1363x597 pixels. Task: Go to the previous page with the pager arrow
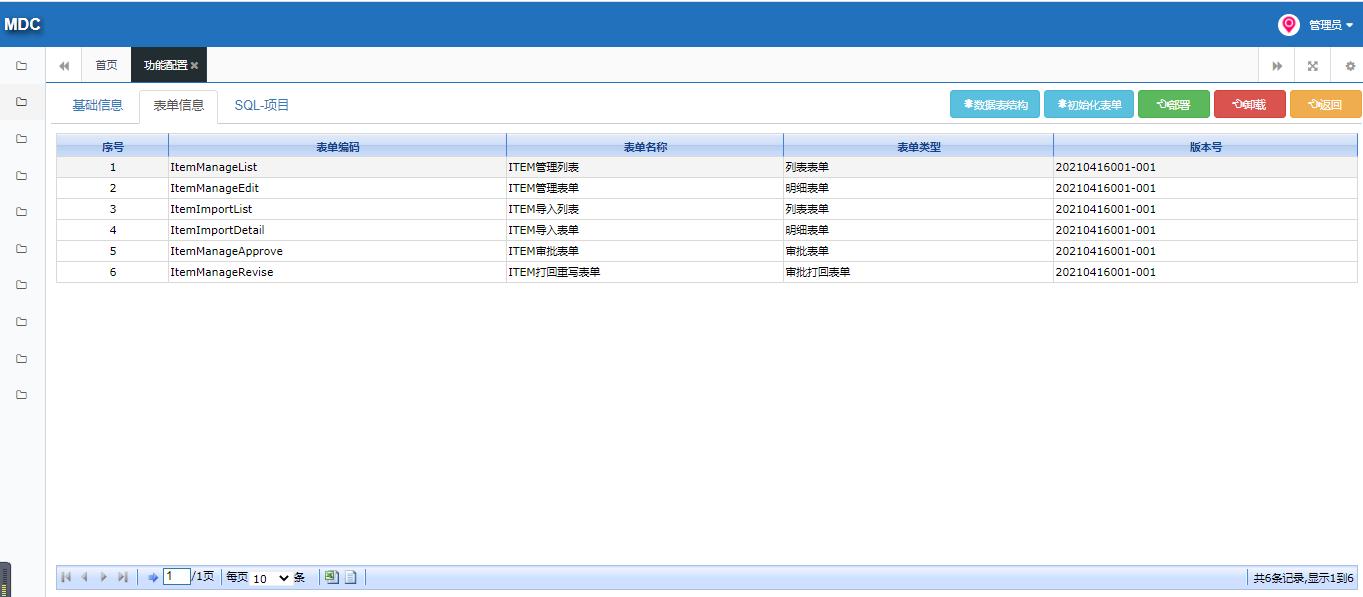[85, 577]
